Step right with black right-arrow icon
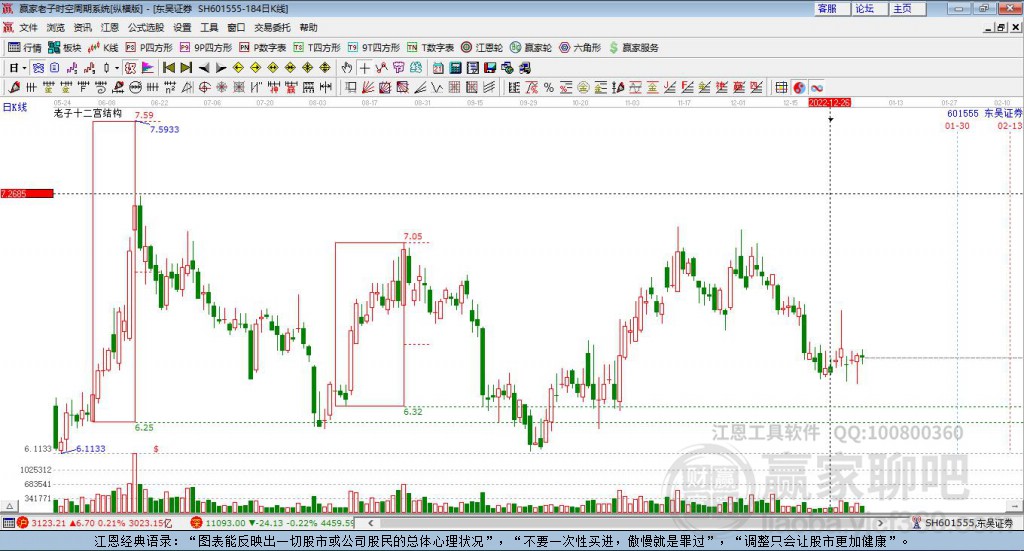Viewport: 1024px width, 551px height. [x=221, y=68]
